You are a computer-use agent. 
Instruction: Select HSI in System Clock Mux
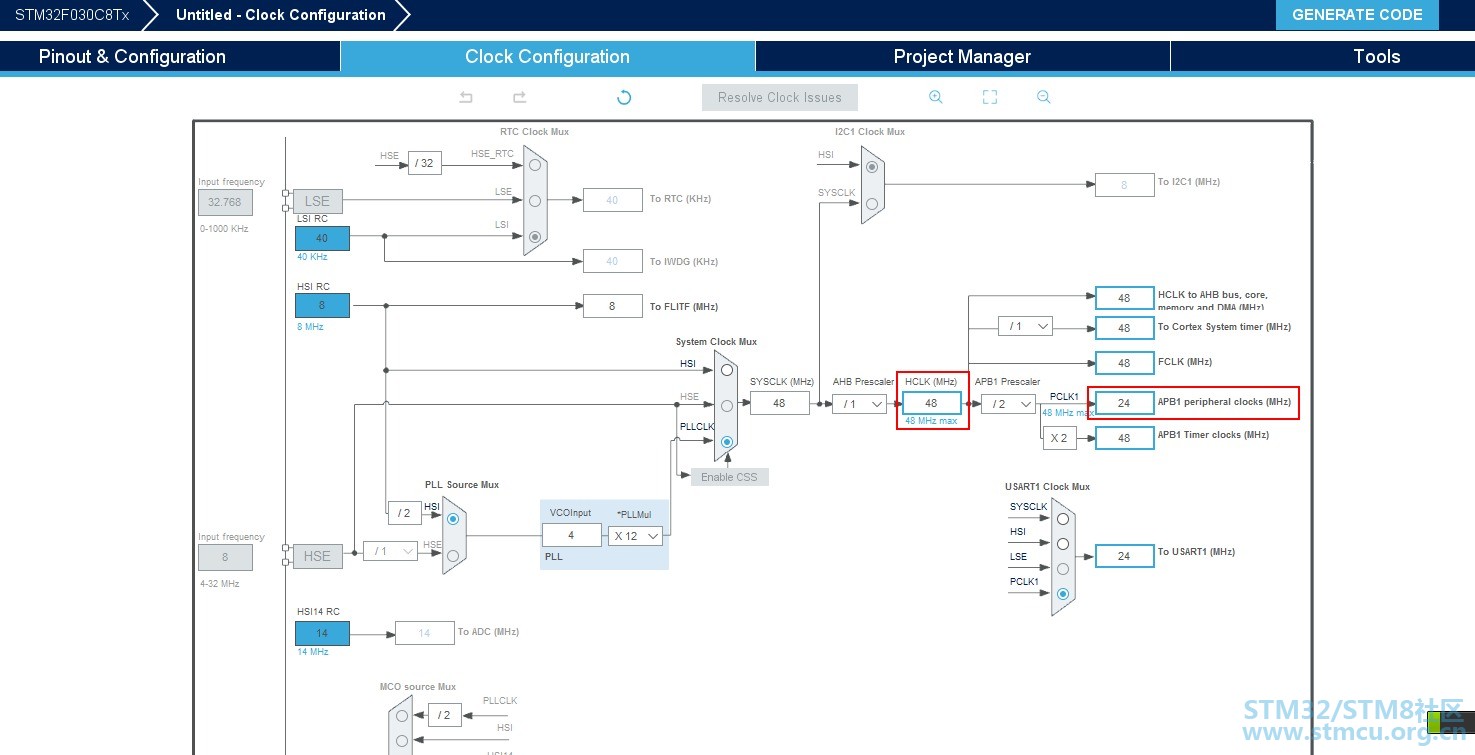point(727,370)
